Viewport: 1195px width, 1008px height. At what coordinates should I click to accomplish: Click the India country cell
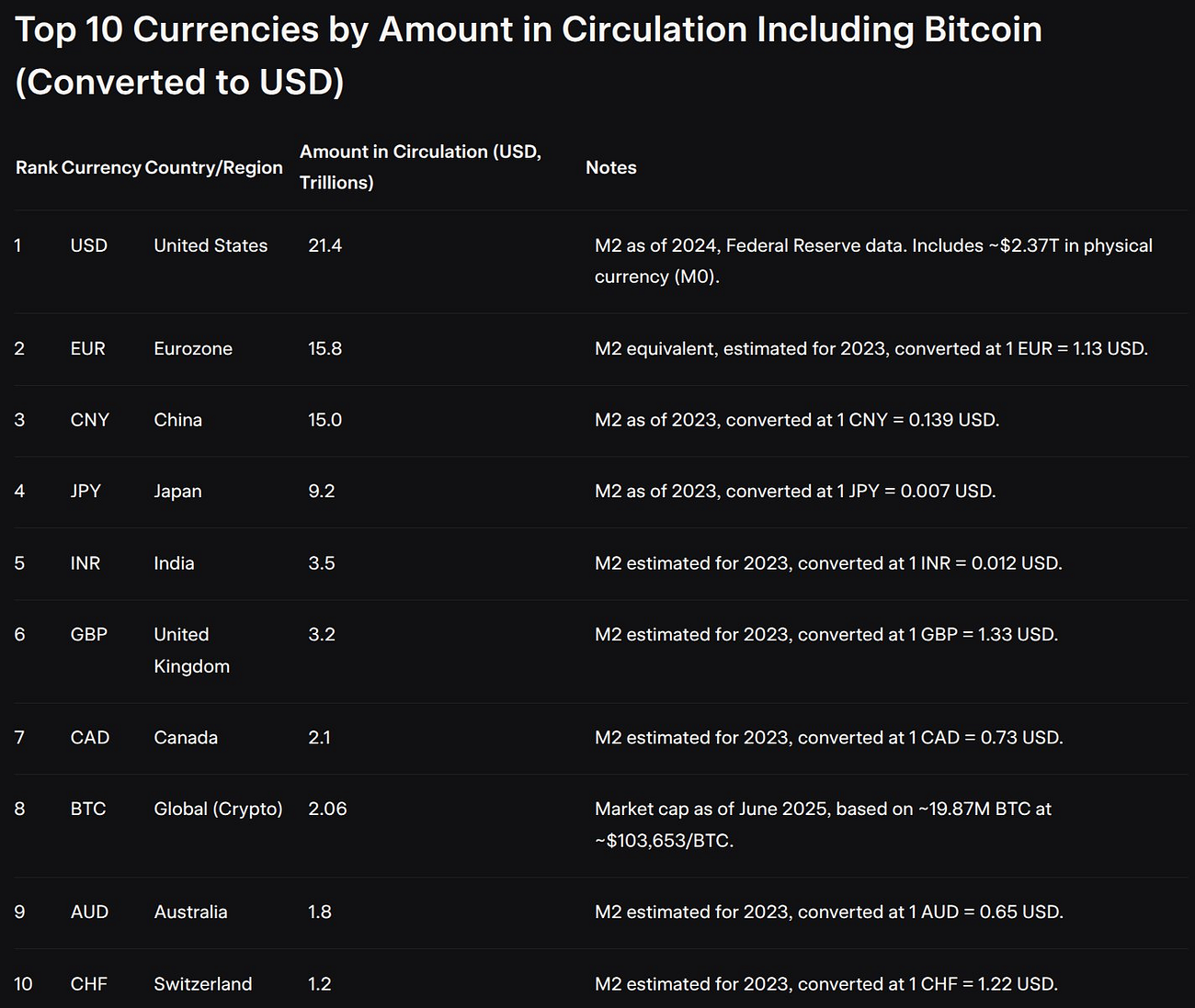tap(174, 562)
